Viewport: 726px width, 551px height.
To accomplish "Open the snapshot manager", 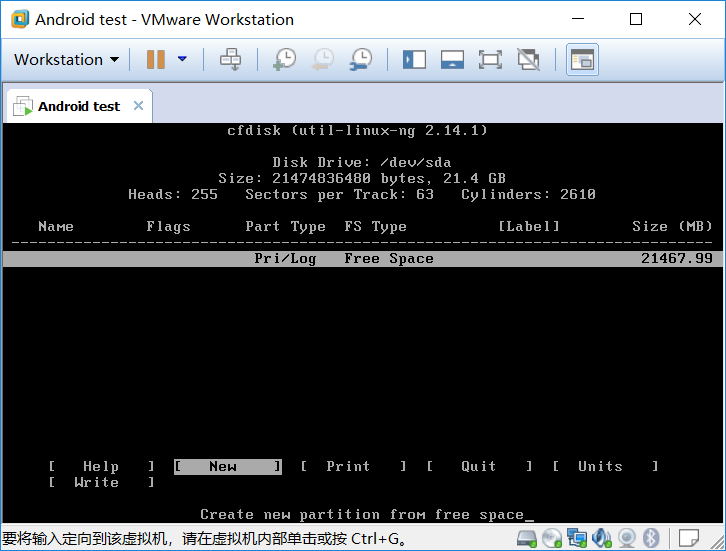I will click(361, 60).
